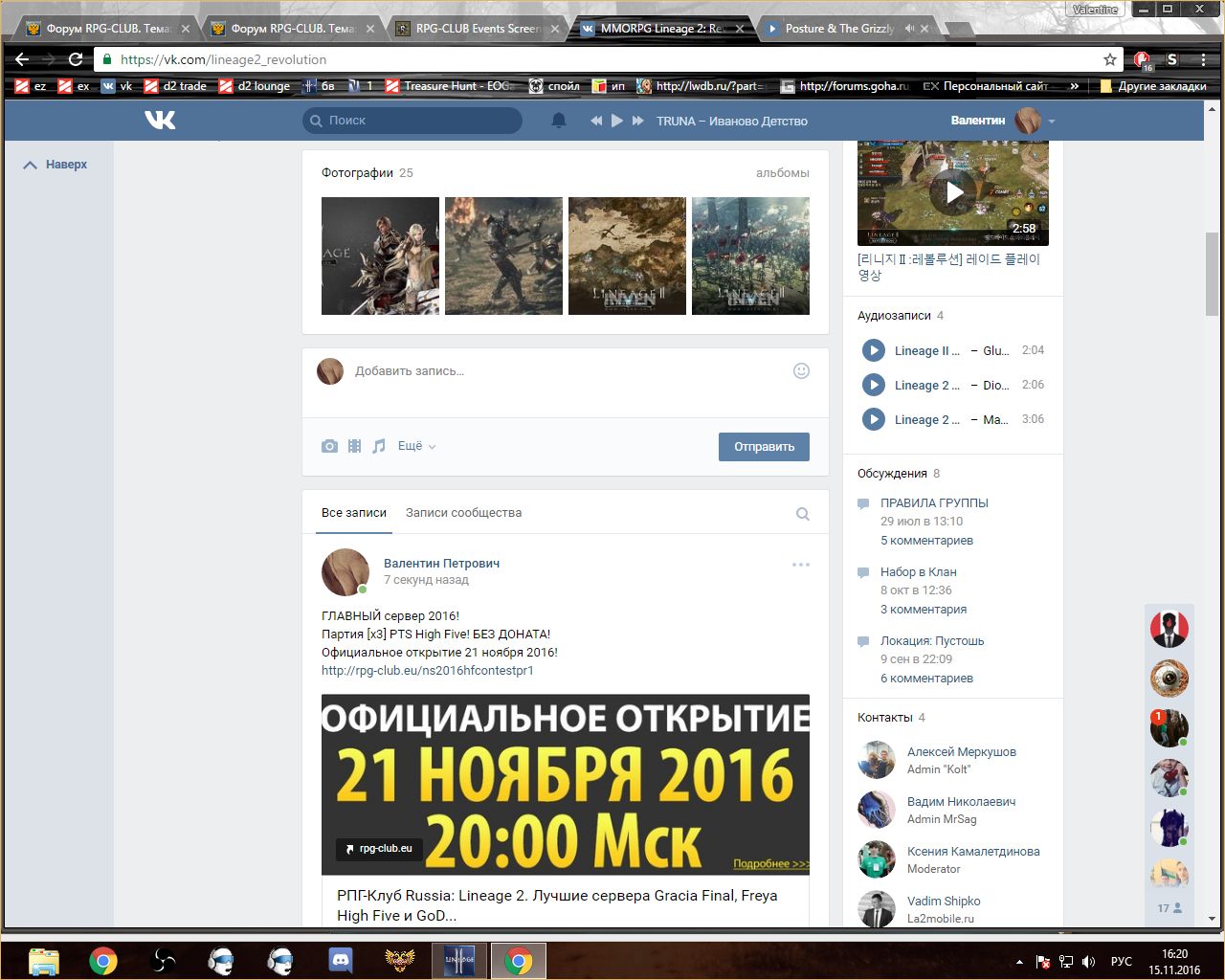Image resolution: width=1225 pixels, height=980 pixels.
Task: Open the second photo with armored warrior
Action: 503,256
